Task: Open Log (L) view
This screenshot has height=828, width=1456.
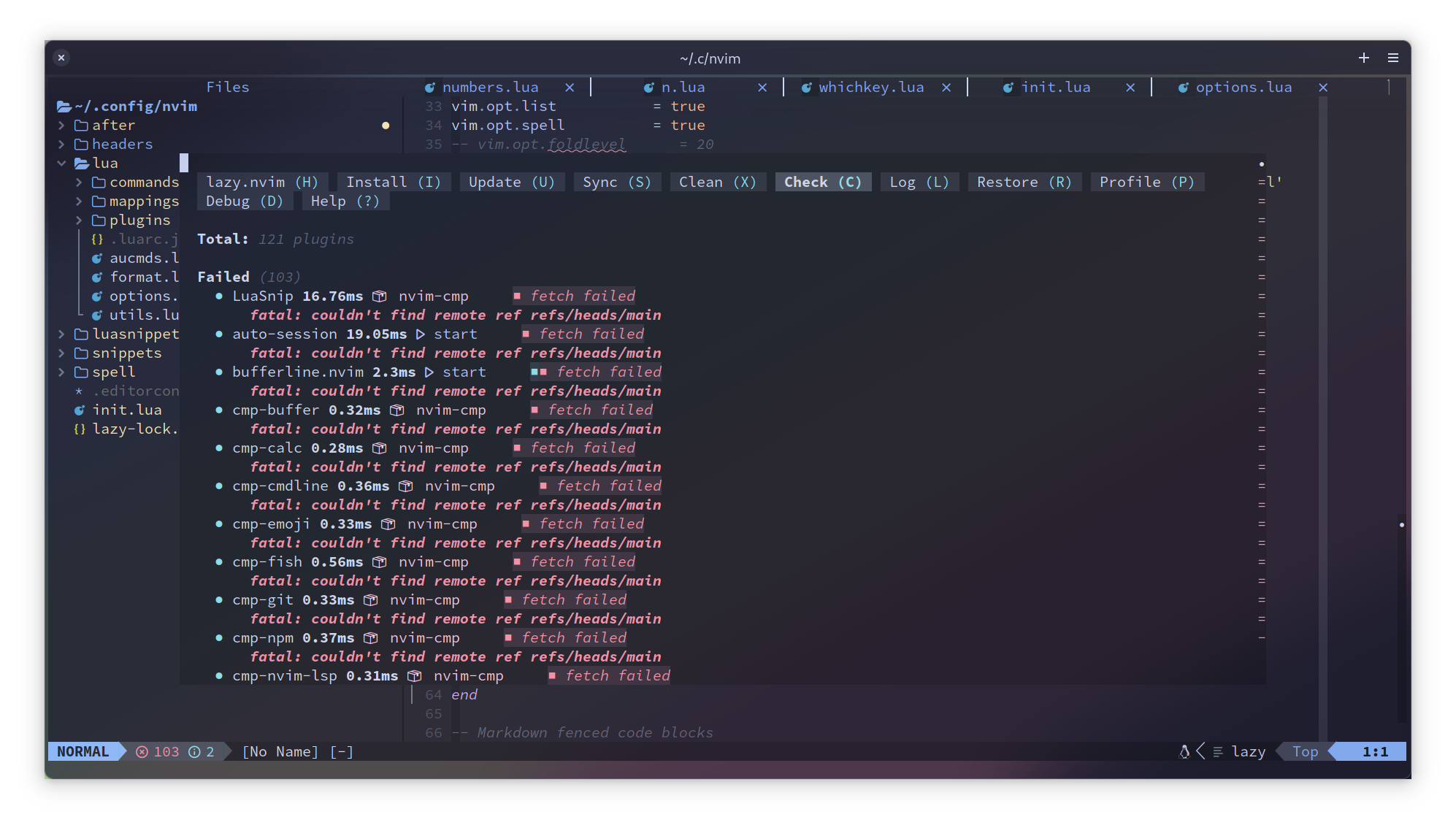Action: [919, 183]
